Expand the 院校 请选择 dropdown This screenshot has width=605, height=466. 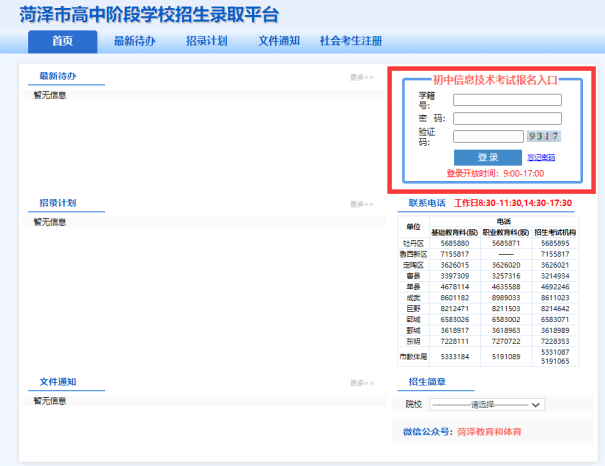pos(487,405)
